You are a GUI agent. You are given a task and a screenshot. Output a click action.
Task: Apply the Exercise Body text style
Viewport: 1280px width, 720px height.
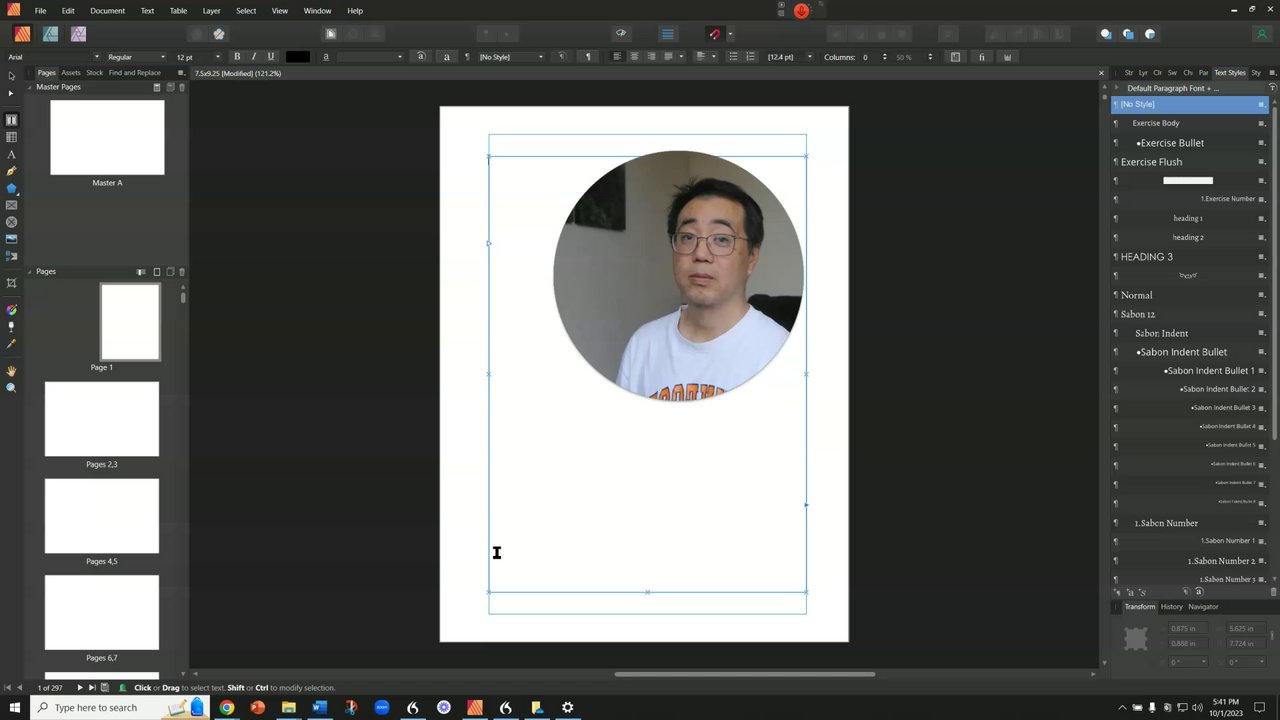(1156, 123)
